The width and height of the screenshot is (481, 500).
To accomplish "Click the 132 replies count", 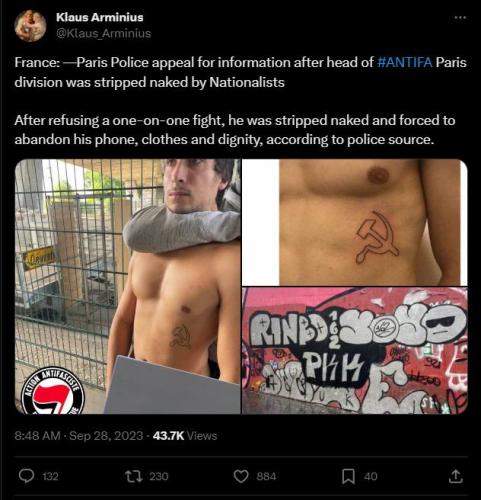I will click(x=50, y=476).
